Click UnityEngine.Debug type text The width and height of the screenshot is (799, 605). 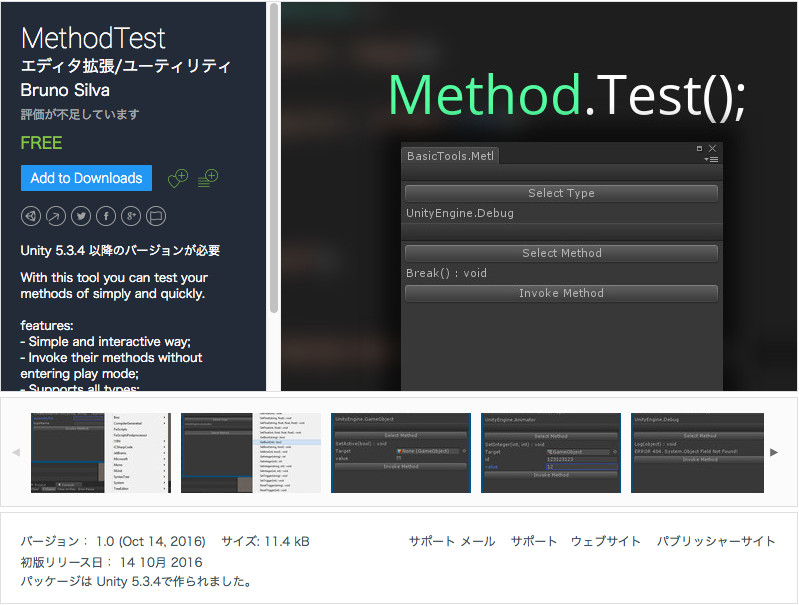[460, 213]
